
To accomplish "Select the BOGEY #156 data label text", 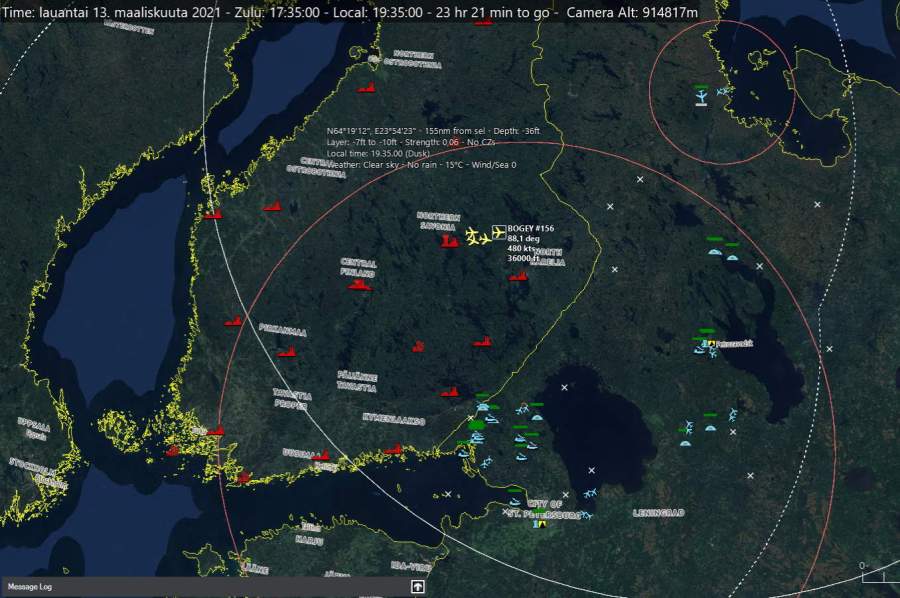I will (530, 243).
